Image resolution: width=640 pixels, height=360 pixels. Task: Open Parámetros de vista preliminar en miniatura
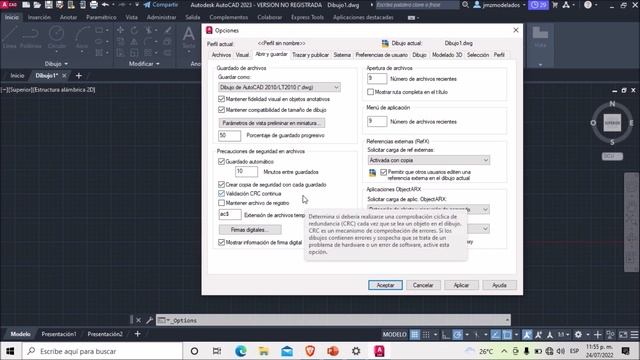(271, 123)
